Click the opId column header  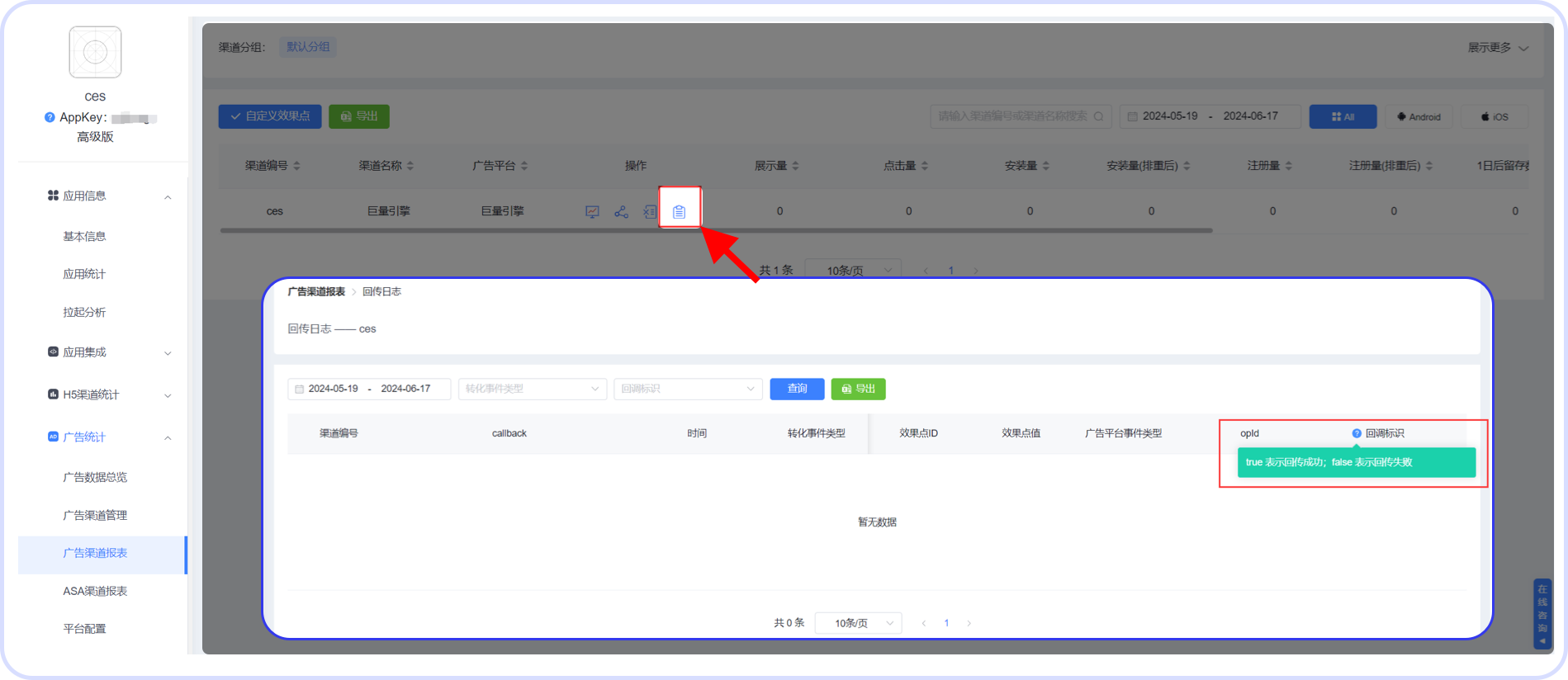point(1249,433)
